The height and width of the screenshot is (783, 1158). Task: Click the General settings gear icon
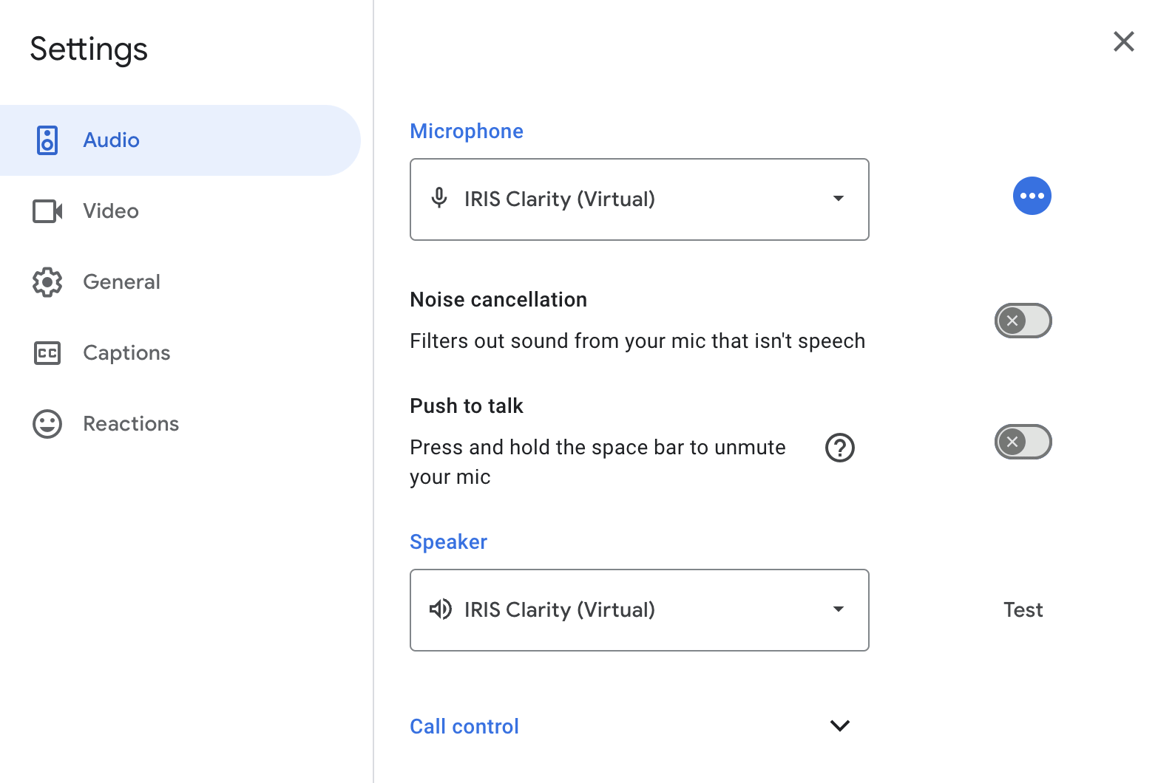pos(47,282)
